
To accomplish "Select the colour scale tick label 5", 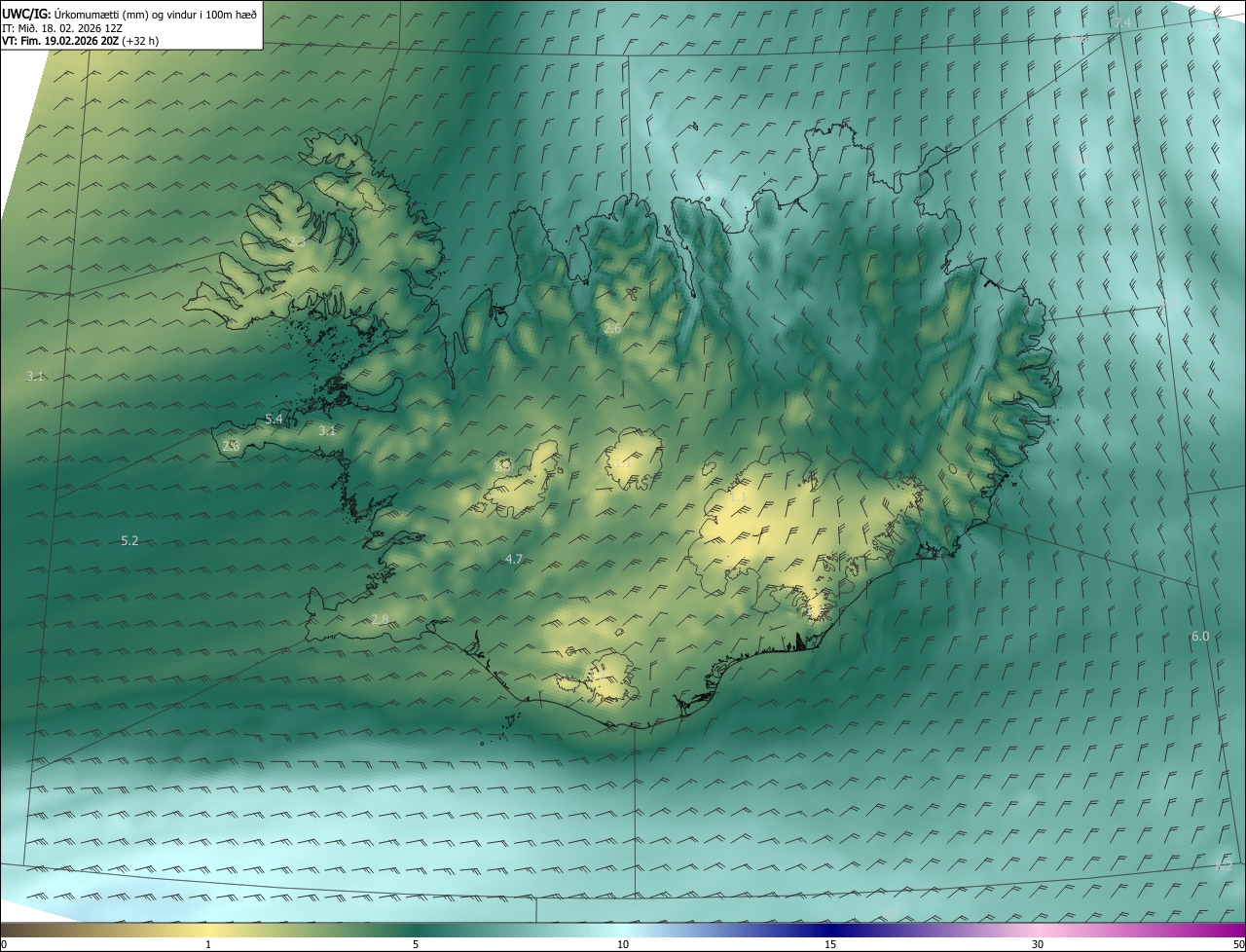I will [416, 945].
